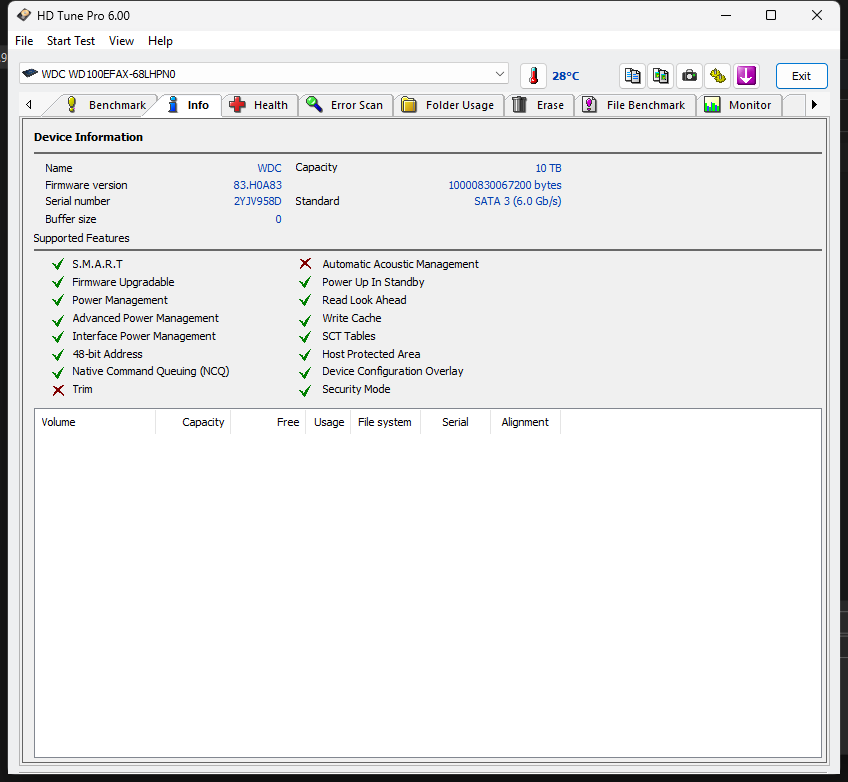Click the Buffer size value 0
This screenshot has height=782, width=848.
tap(279, 219)
